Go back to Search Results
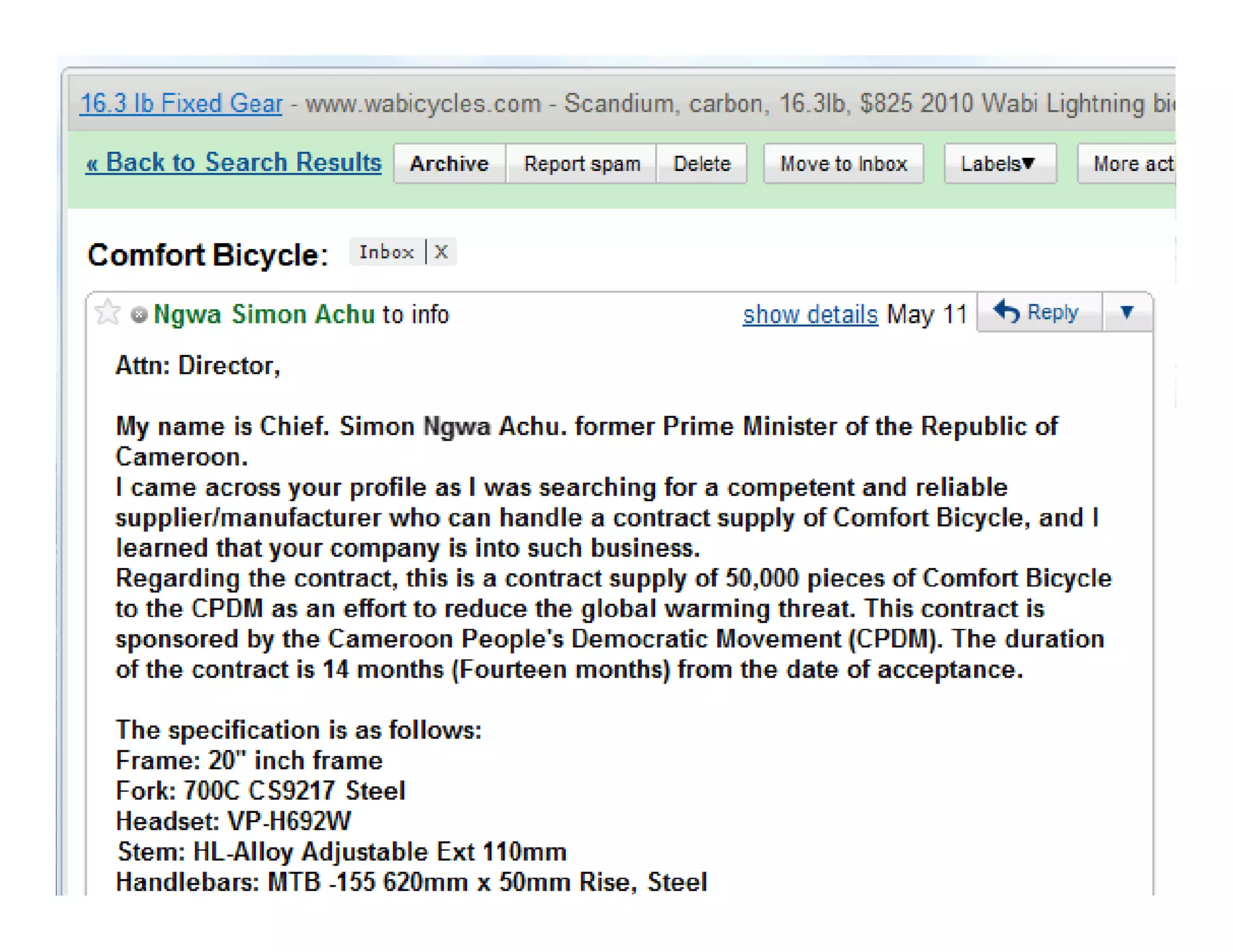1233x952 pixels. pos(234,162)
